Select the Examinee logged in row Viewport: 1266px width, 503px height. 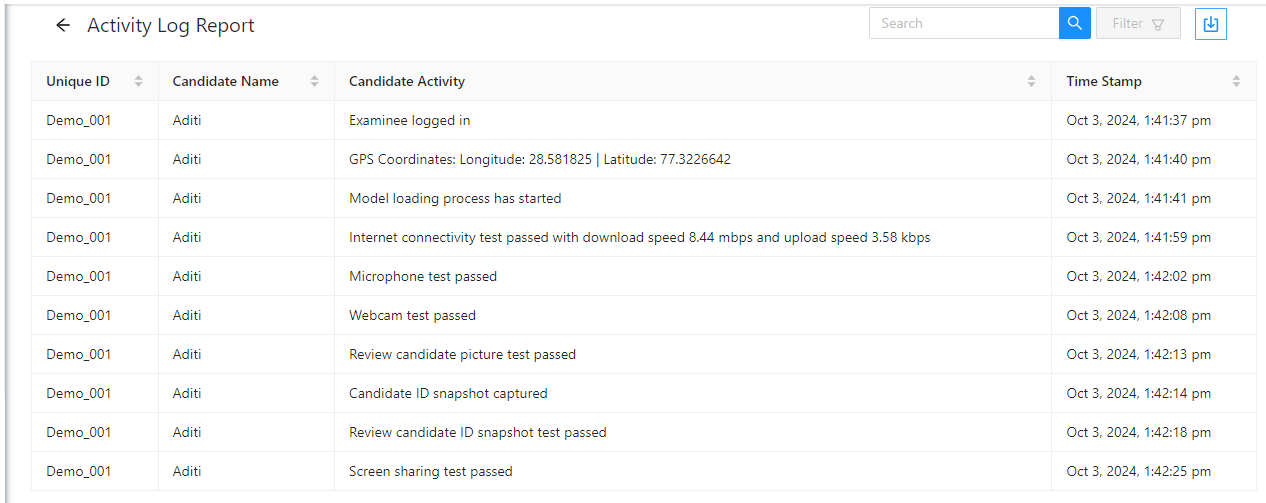coord(644,120)
